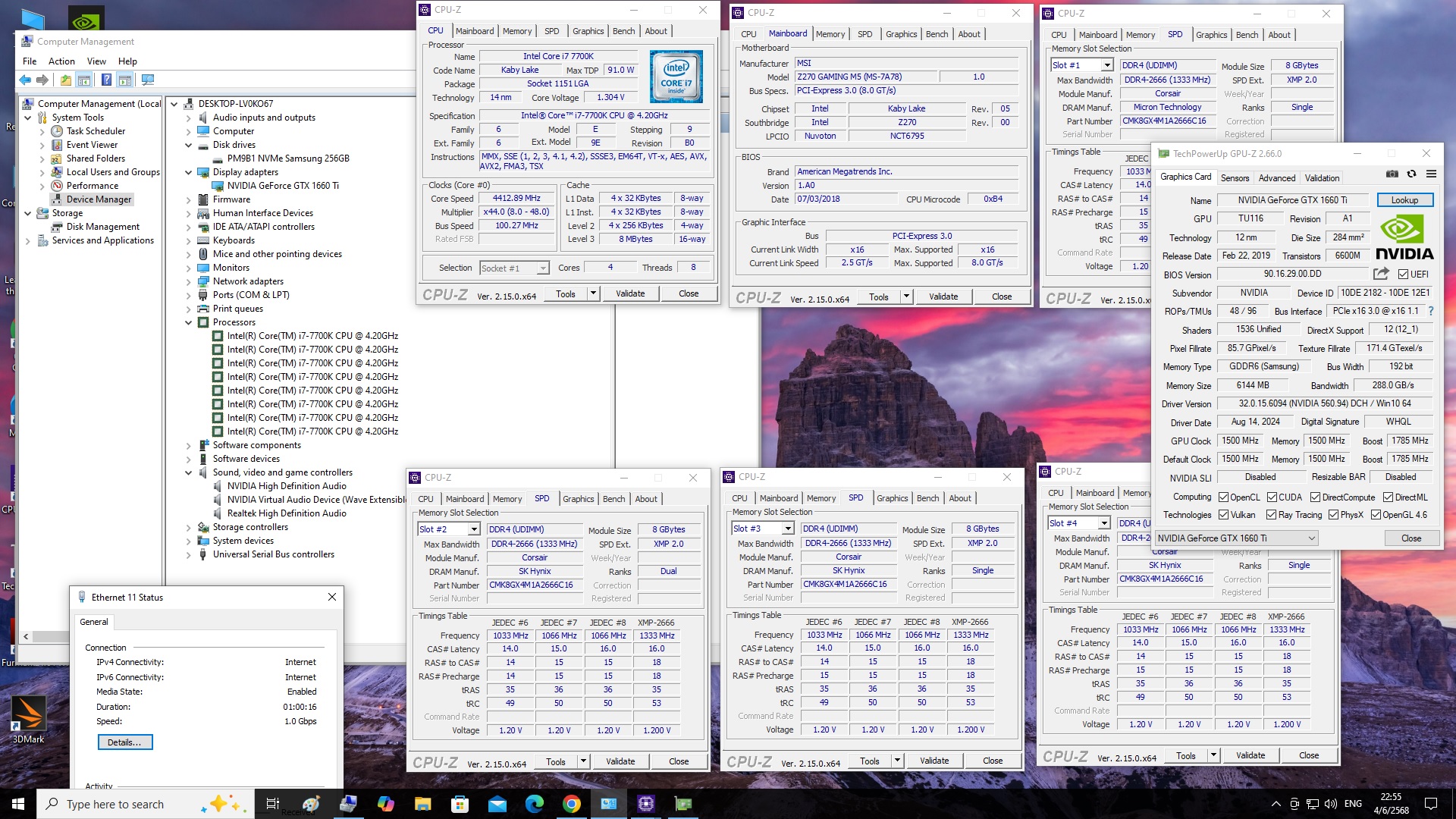Viewport: 1456px width, 819px height.
Task: Switch to the Validation tab in GPU-Z
Action: pyautogui.click(x=1322, y=178)
